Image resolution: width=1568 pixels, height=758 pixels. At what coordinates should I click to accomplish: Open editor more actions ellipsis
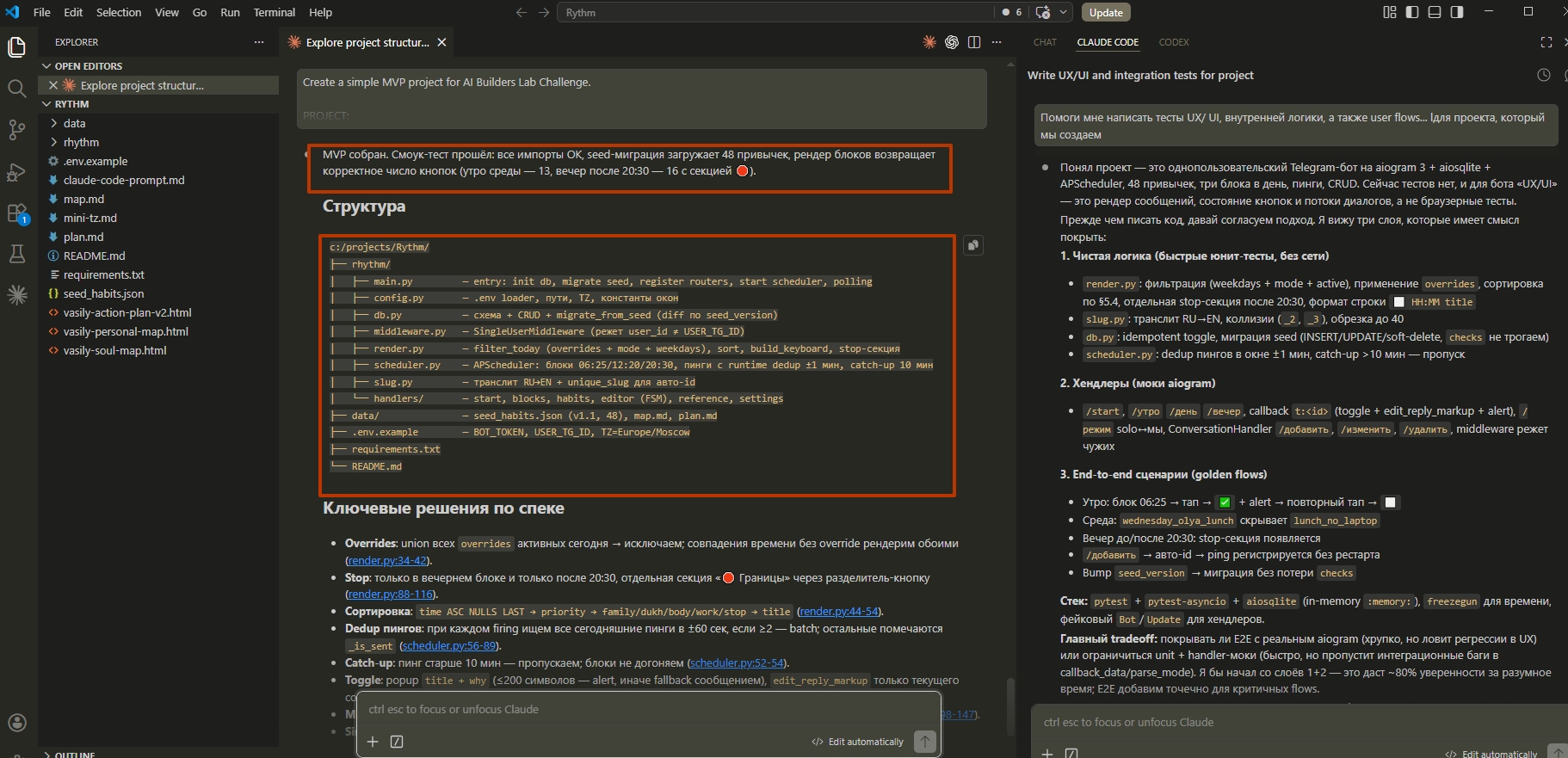997,42
